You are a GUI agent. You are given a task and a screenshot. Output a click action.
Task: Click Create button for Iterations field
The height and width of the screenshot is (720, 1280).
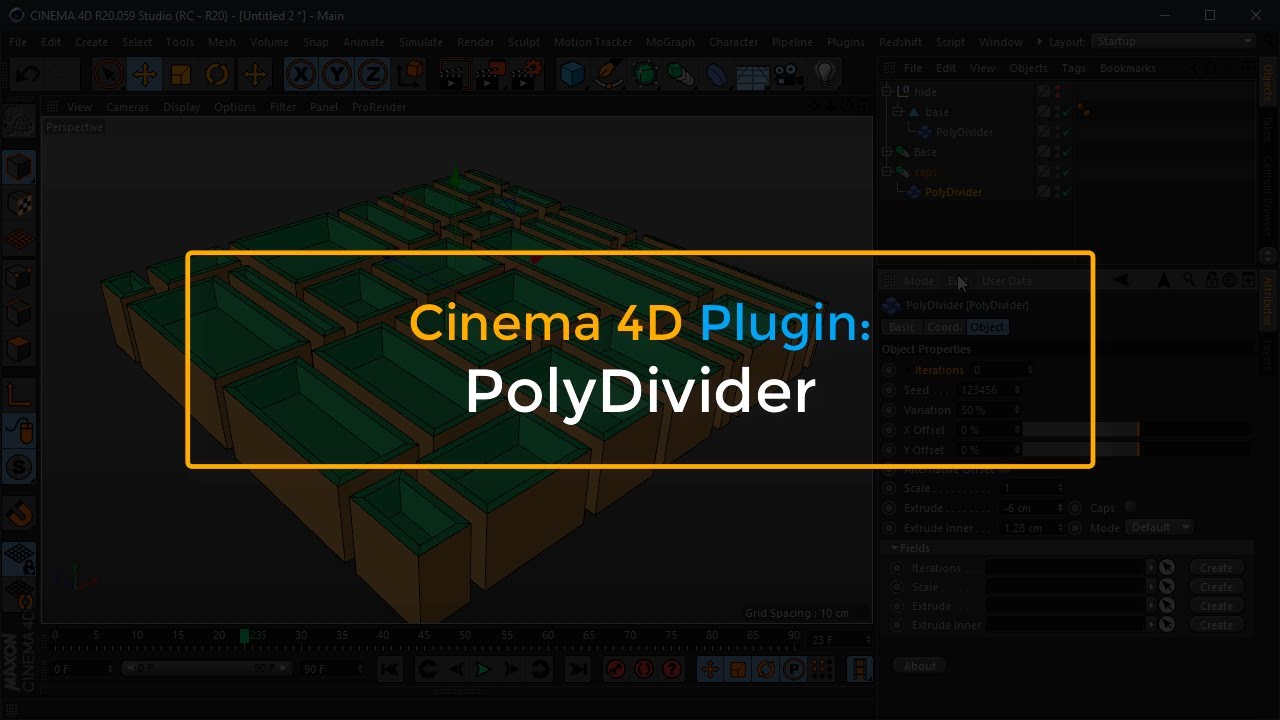coord(1216,567)
